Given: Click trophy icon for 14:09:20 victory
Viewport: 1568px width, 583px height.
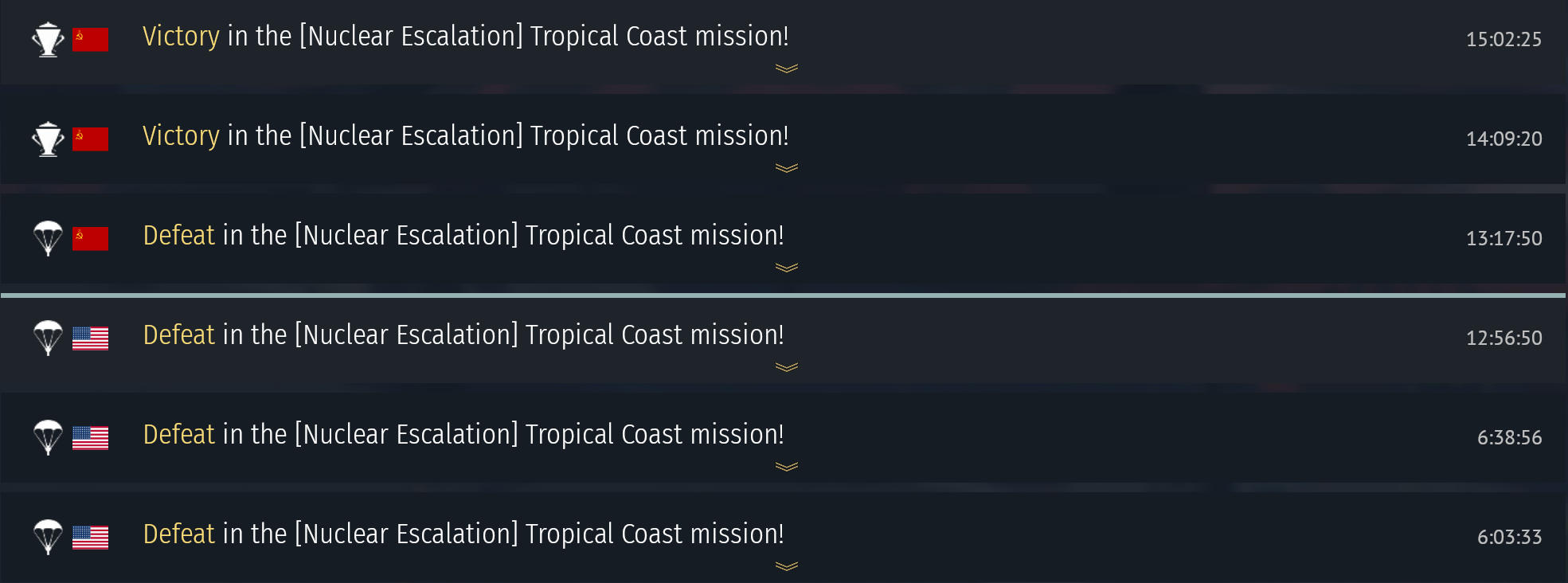Looking at the screenshot, I should pyautogui.click(x=48, y=139).
